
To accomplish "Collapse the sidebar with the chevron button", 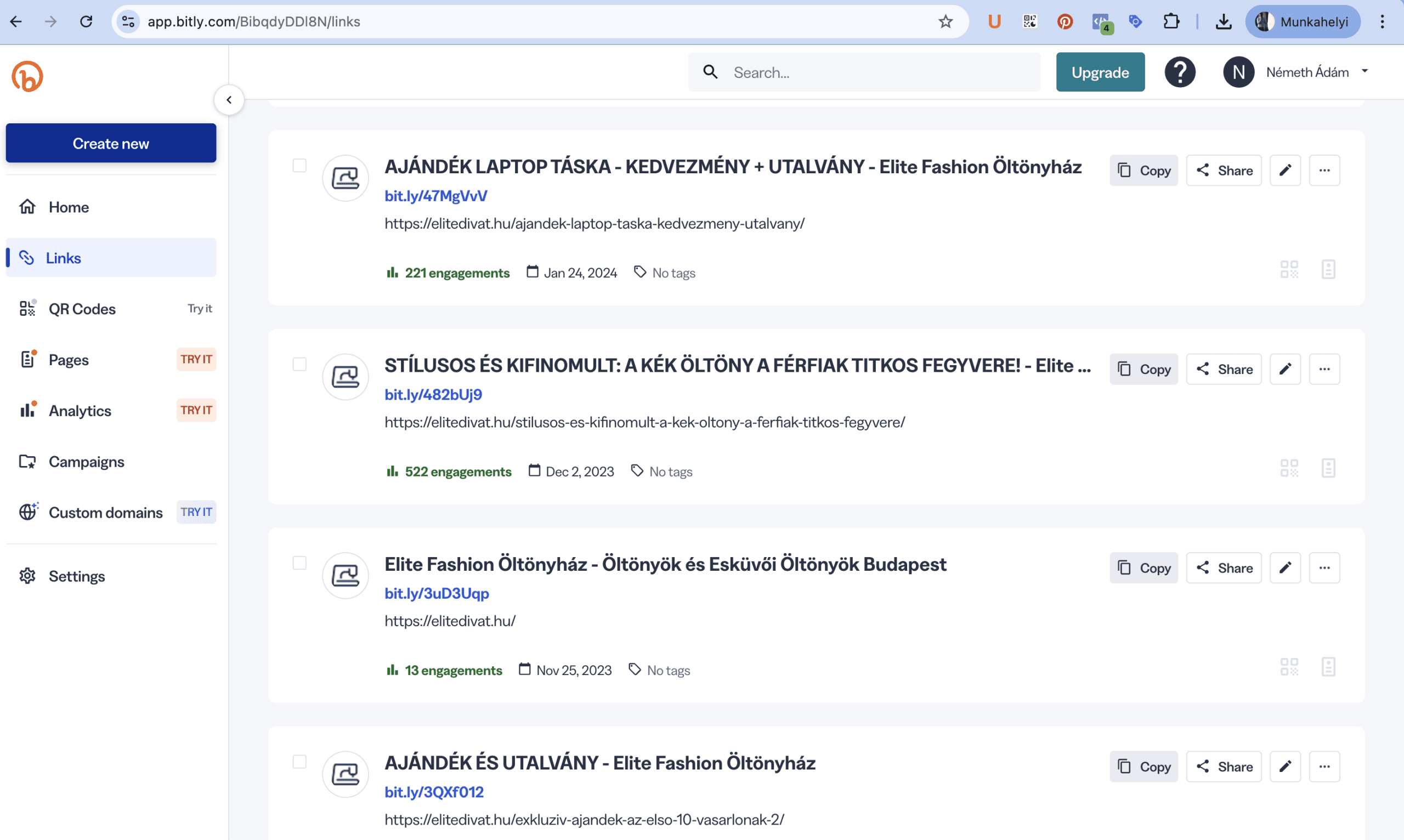I will click(229, 100).
